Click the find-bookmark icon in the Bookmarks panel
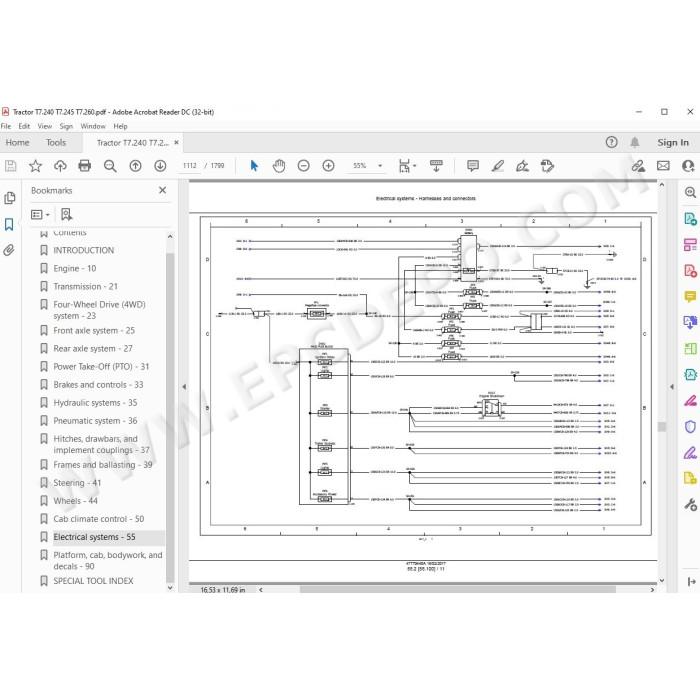Viewport: 700px width, 700px height. click(x=66, y=215)
